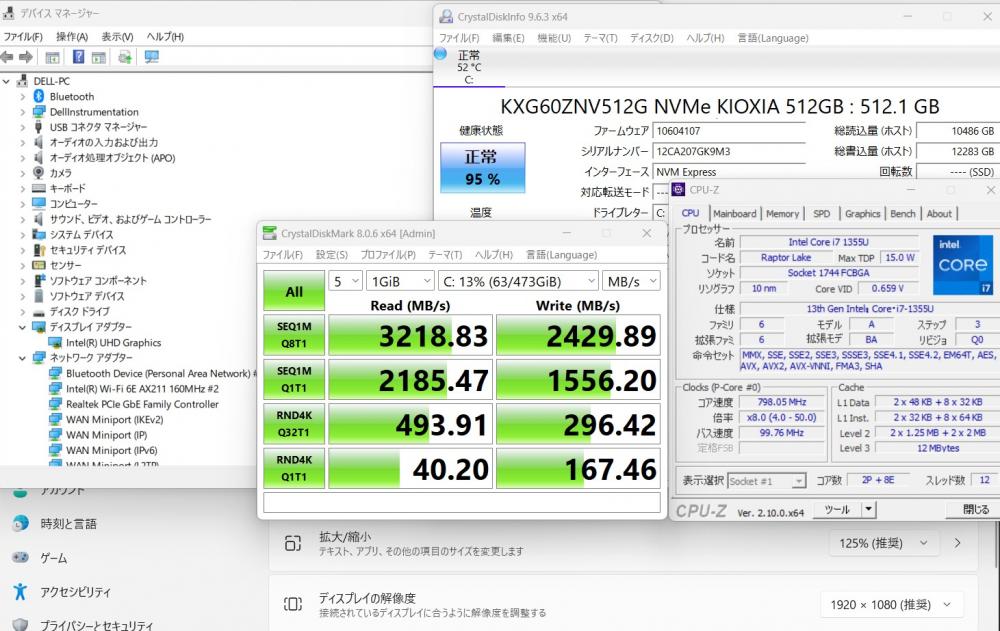Switch to the Memory tab in CPU-Z
Screen dimensions: 1000x631
coord(782,214)
